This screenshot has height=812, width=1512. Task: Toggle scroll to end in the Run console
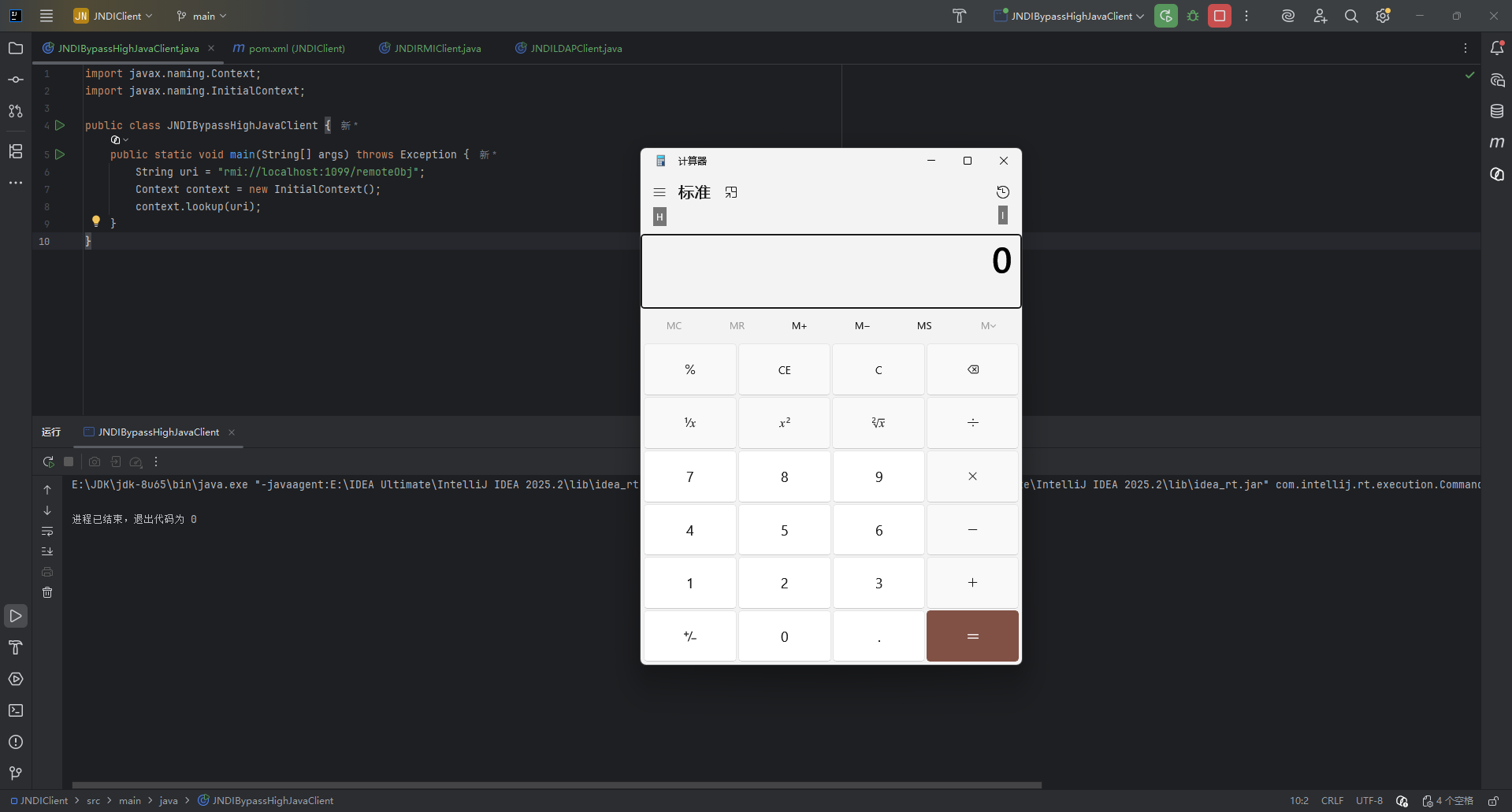[47, 551]
